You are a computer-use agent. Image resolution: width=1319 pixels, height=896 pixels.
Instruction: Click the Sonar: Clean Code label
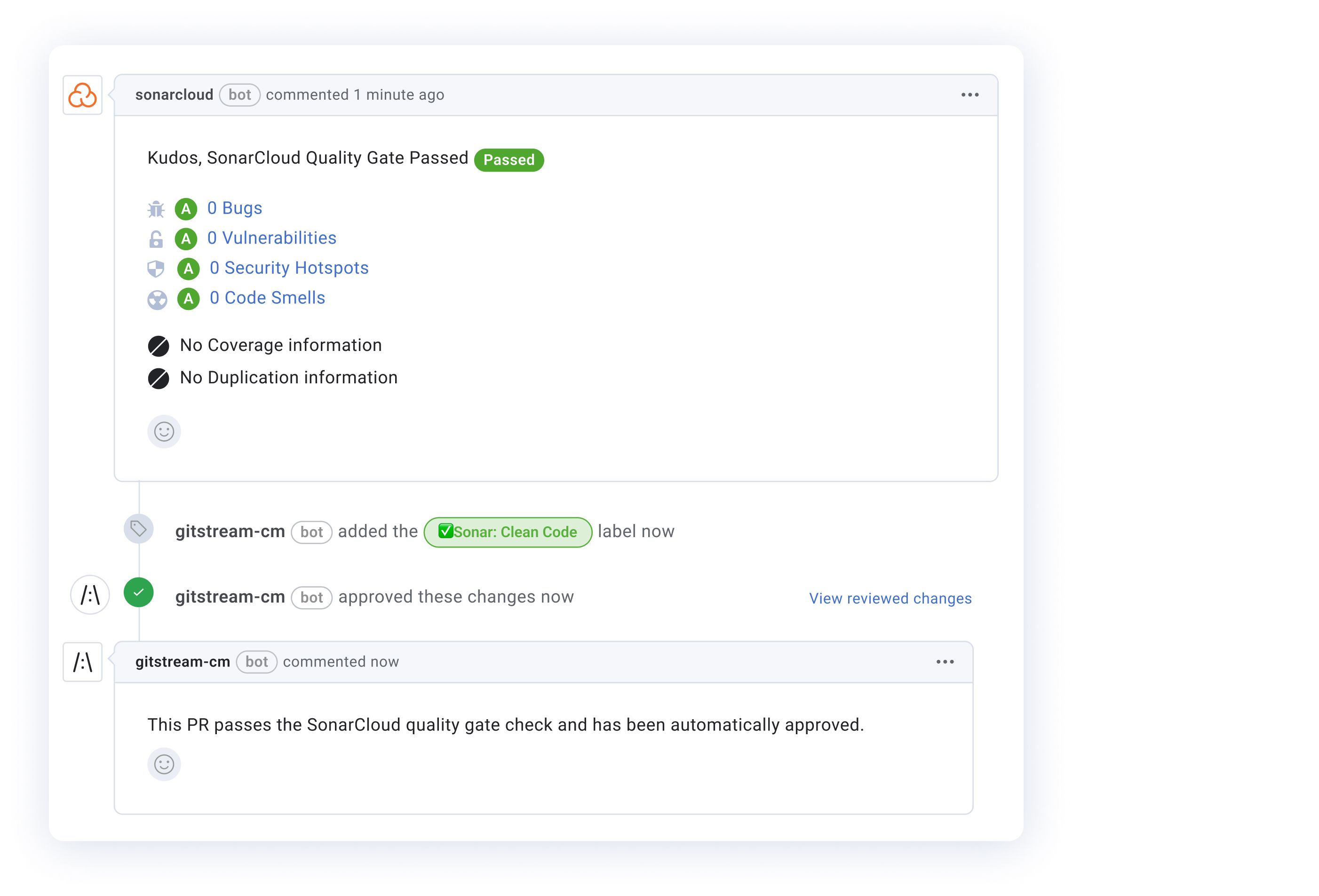click(x=508, y=532)
